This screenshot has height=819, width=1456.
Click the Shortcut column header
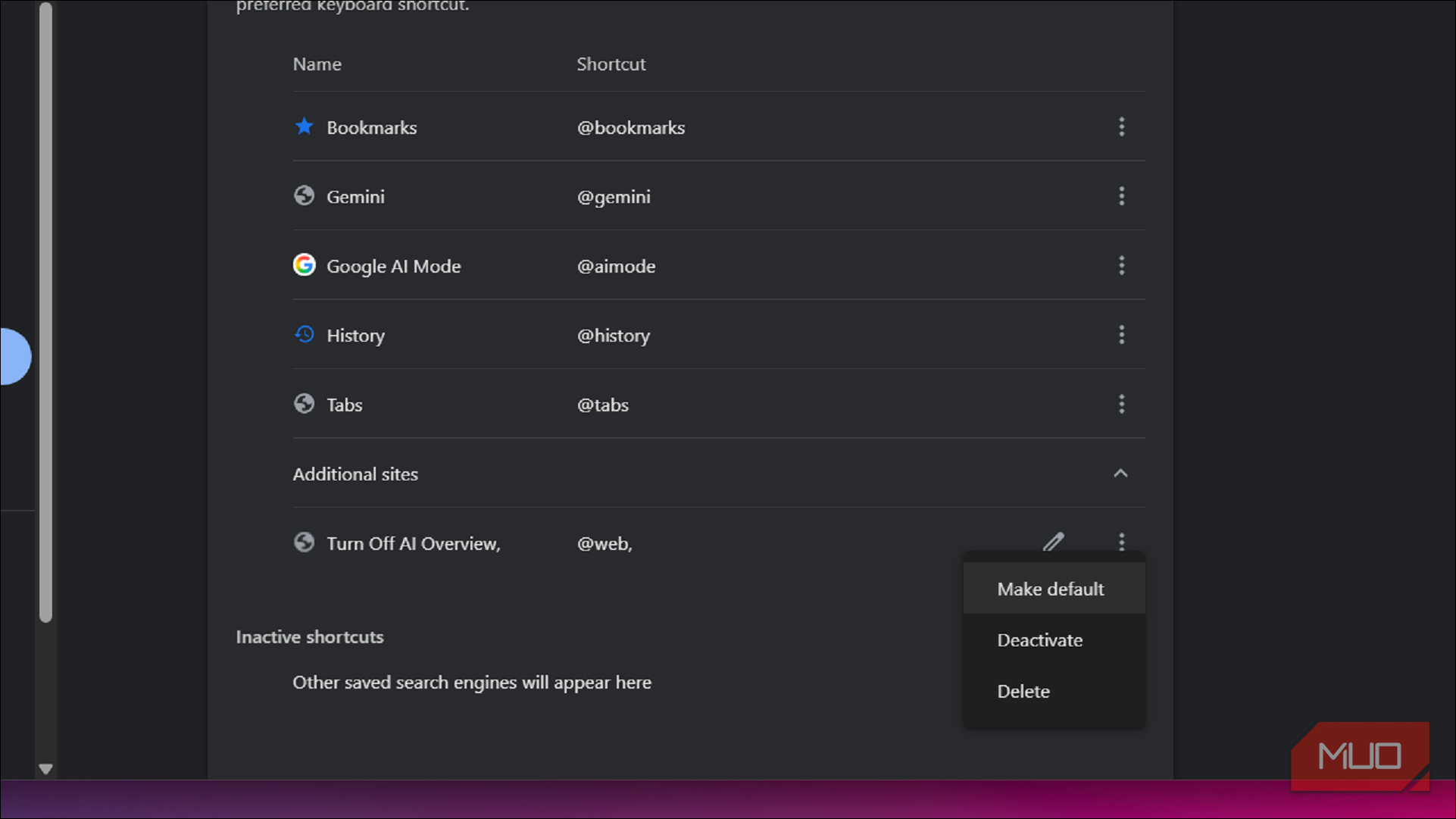[x=611, y=64]
